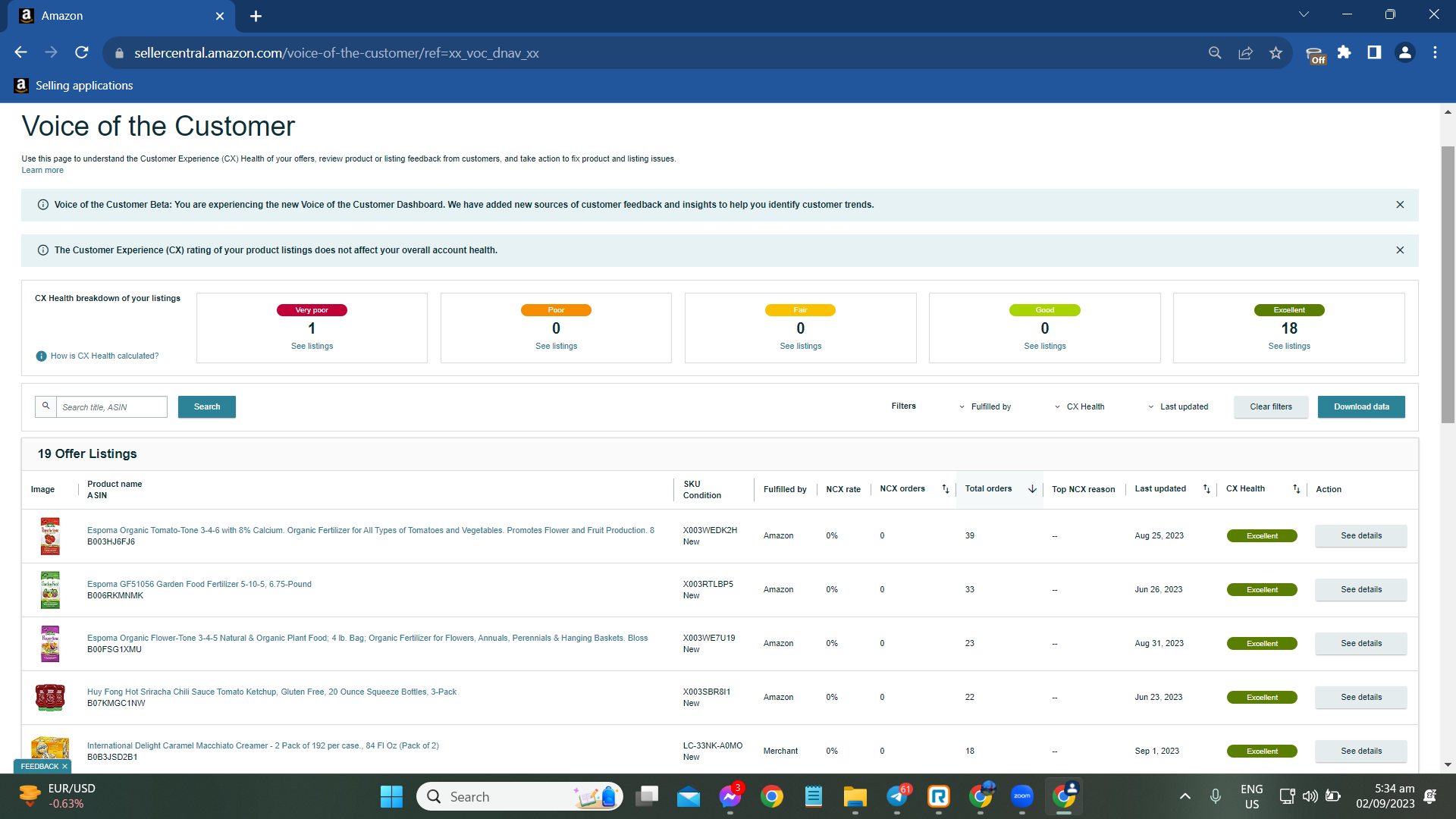The height and width of the screenshot is (819, 1456).
Task: Click the Tomato-Tone product thumbnail
Action: (50, 536)
